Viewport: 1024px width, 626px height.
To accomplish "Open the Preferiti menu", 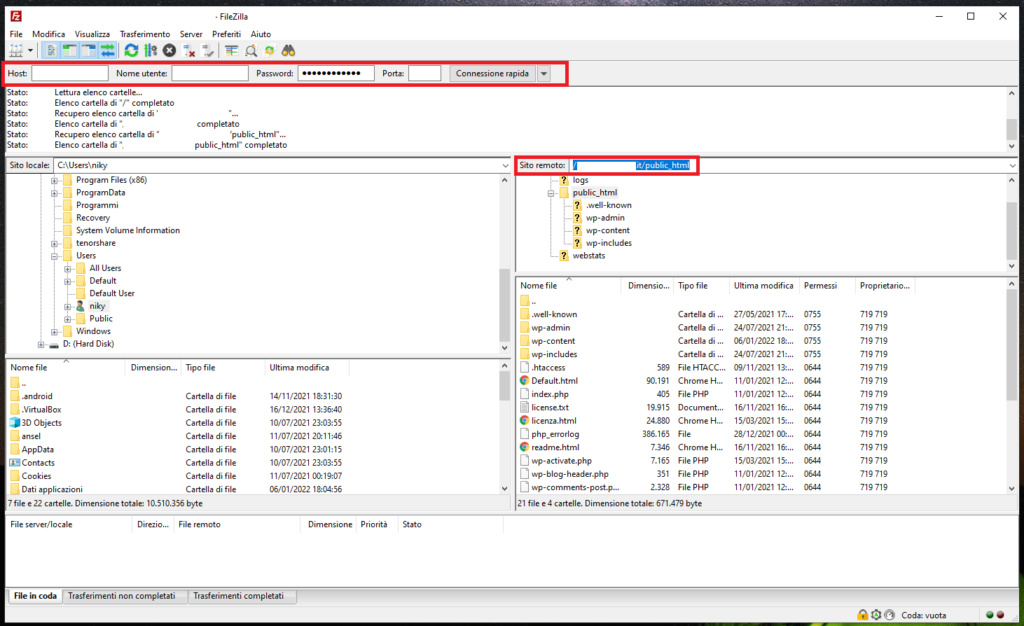I will (226, 34).
